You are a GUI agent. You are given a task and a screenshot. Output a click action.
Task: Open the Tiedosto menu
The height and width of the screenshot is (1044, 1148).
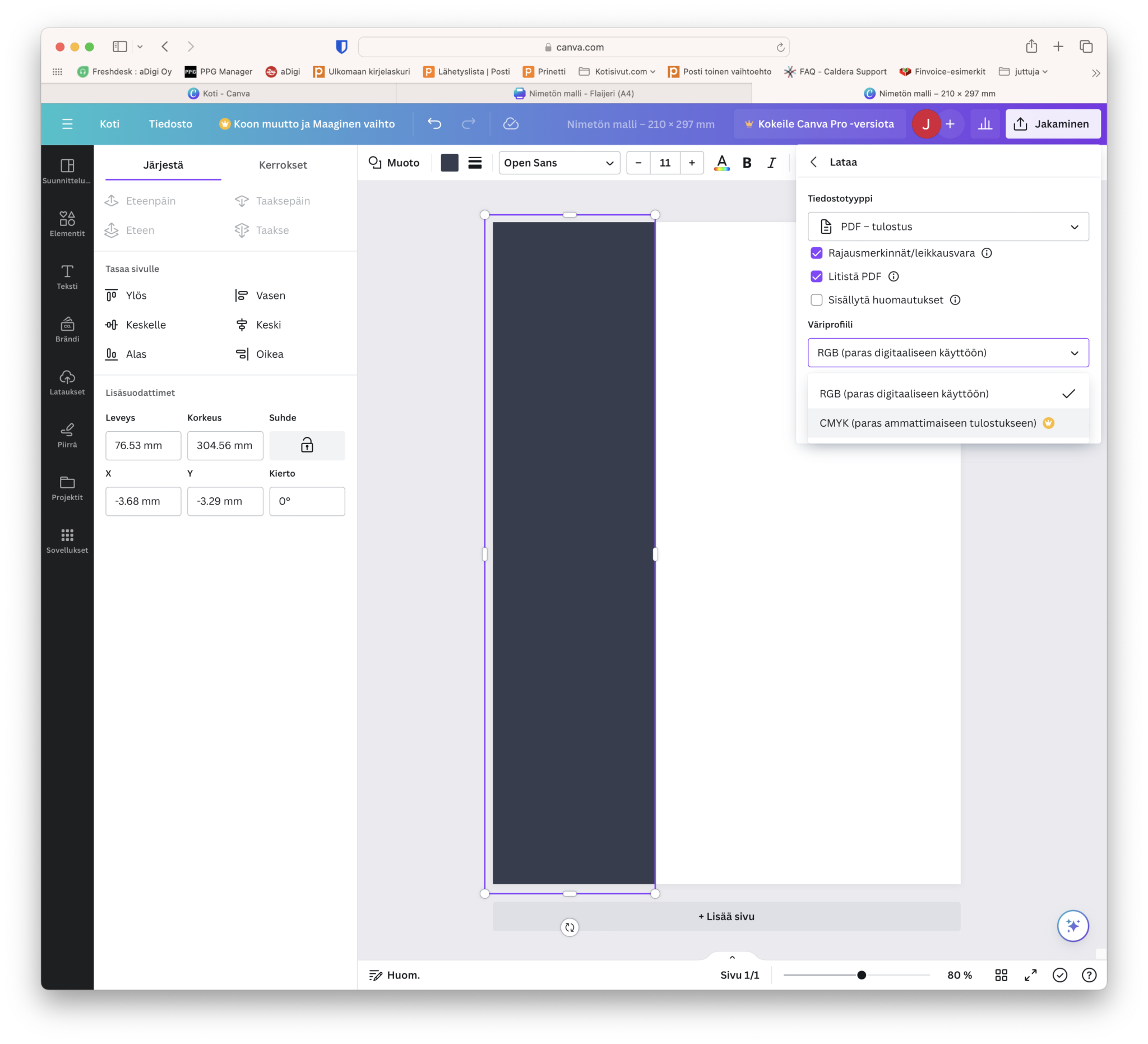[170, 123]
